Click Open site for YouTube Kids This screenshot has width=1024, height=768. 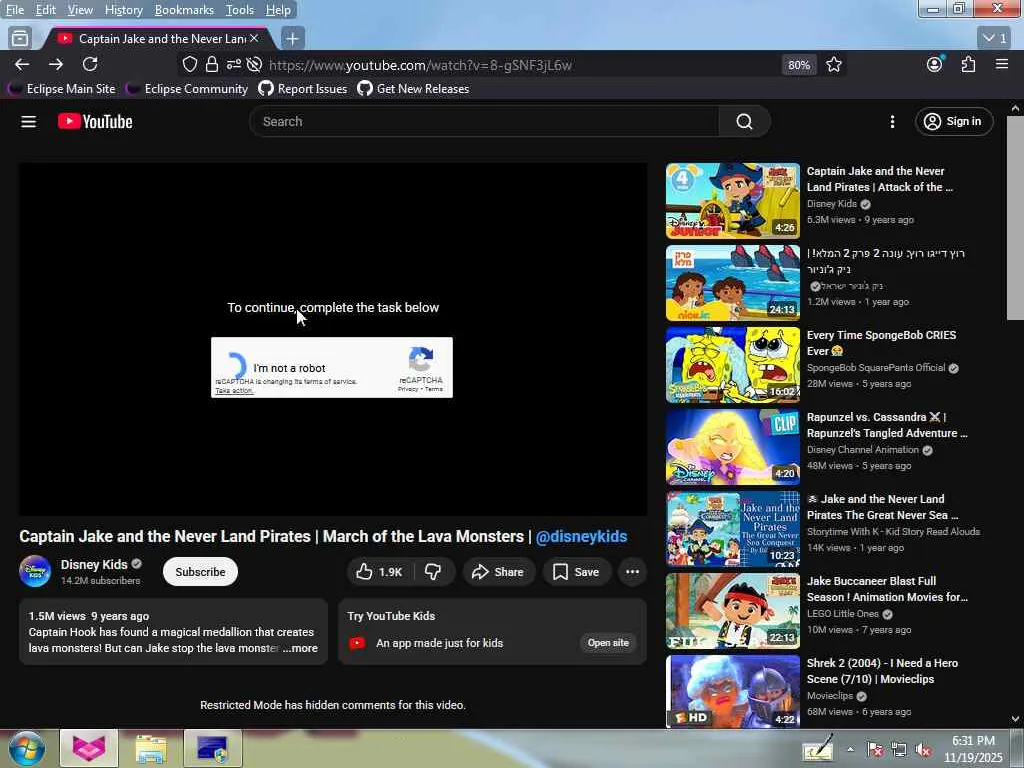coord(608,643)
